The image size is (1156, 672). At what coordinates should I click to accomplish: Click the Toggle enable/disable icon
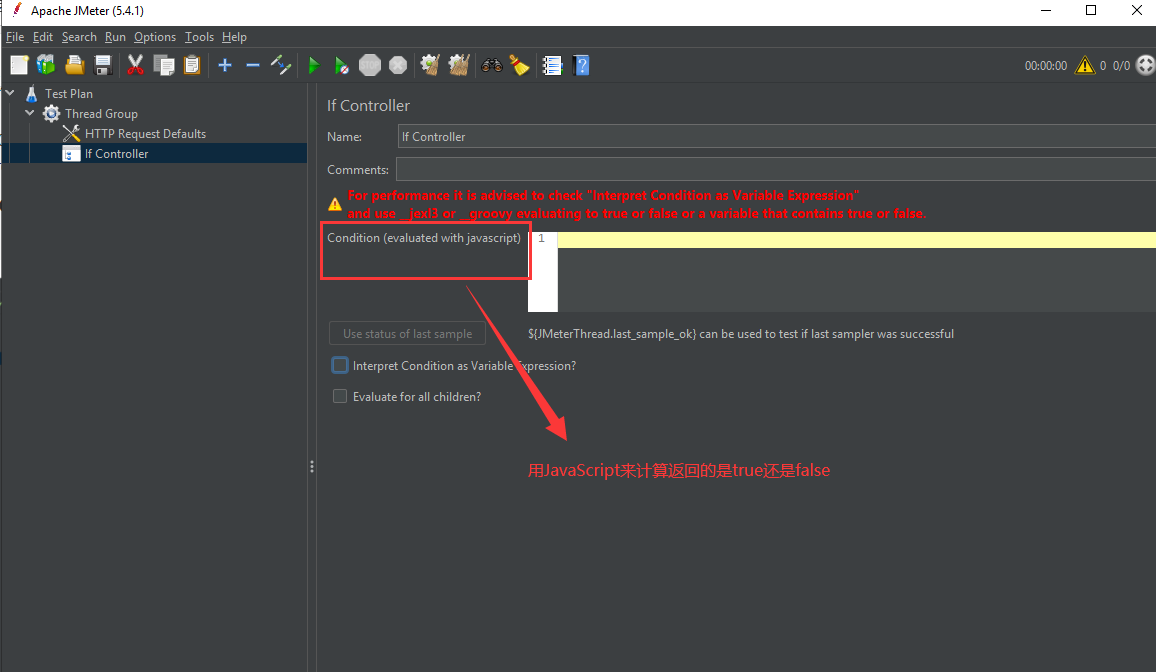281,66
